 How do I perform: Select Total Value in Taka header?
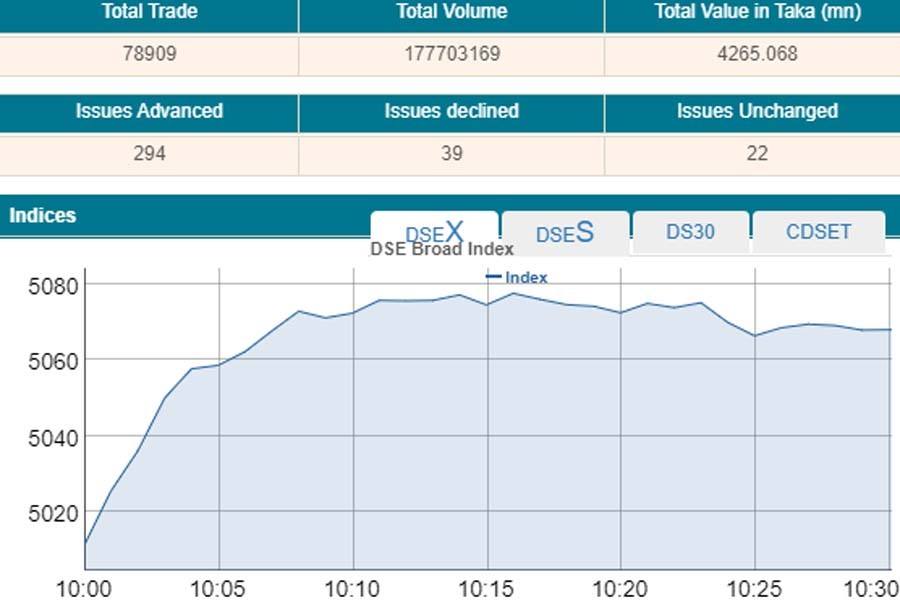pos(757,13)
